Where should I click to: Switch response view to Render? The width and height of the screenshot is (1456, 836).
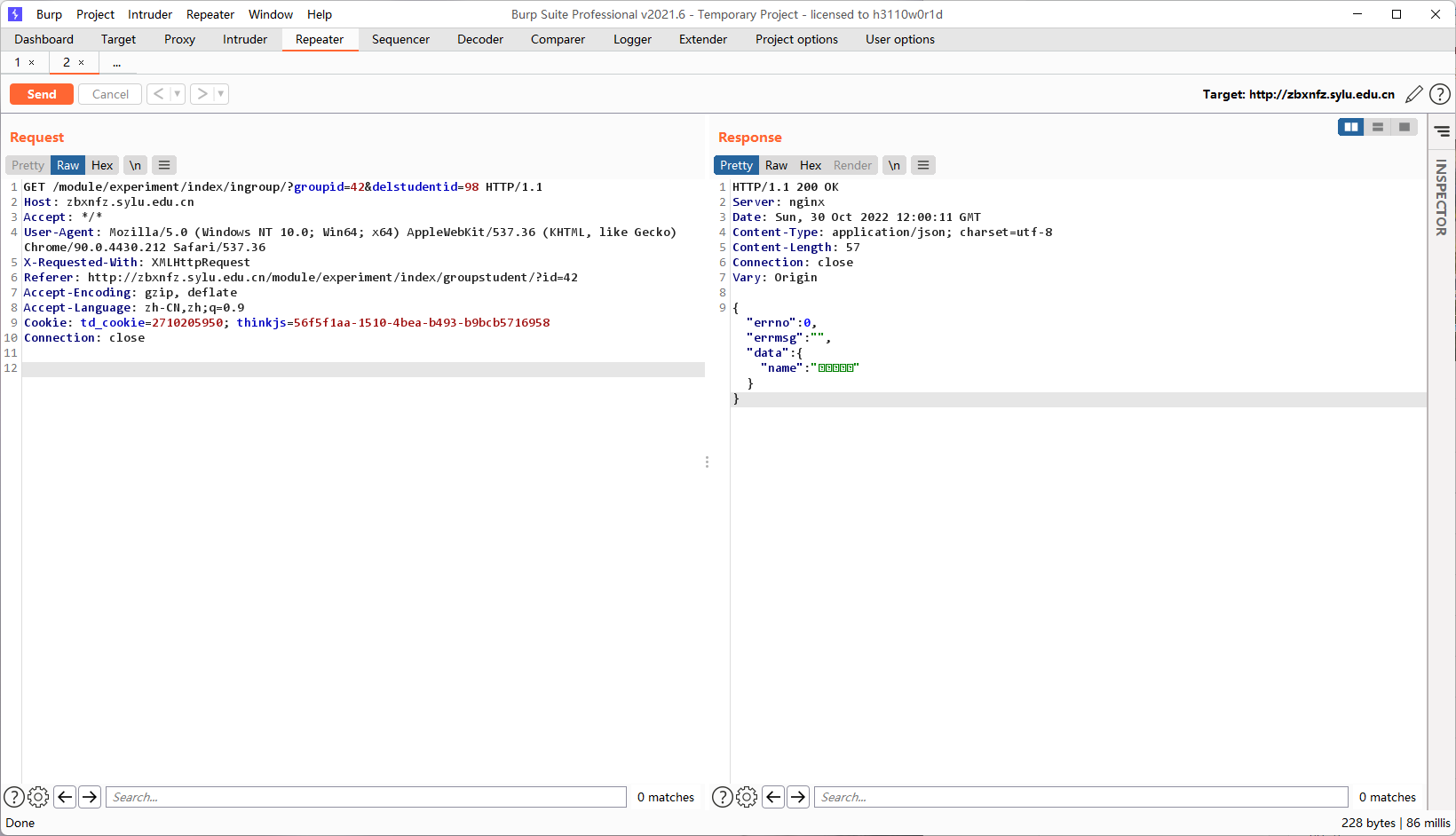tap(852, 165)
